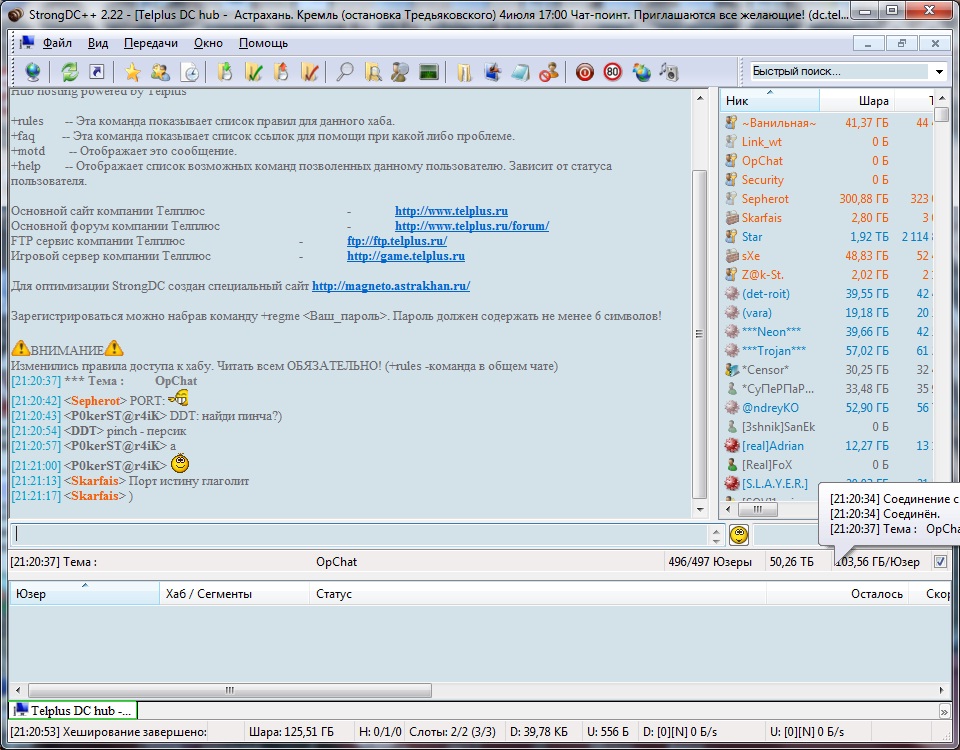Screen dimensions: 960x750
Task: Open the telplus.ru/forum link
Action: pyautogui.click(x=472, y=226)
